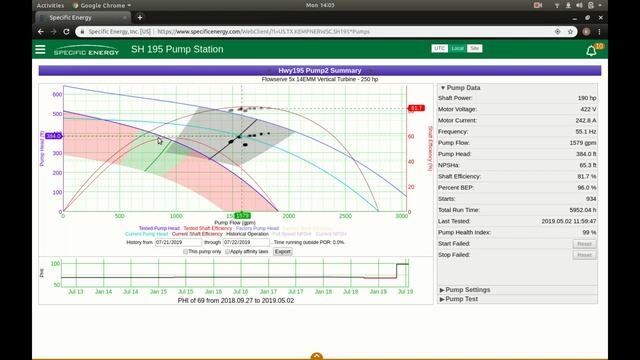This screenshot has height=360, width=640.
Task: Switch time display to Local
Action: (x=458, y=48)
